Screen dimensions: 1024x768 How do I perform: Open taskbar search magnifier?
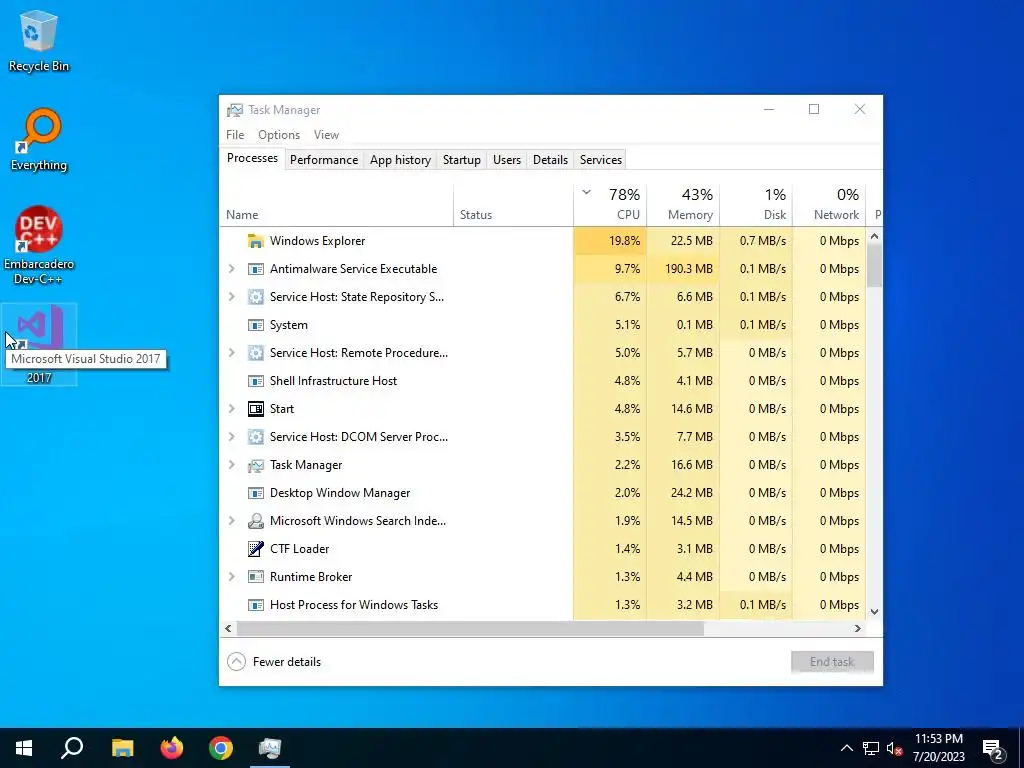72,748
